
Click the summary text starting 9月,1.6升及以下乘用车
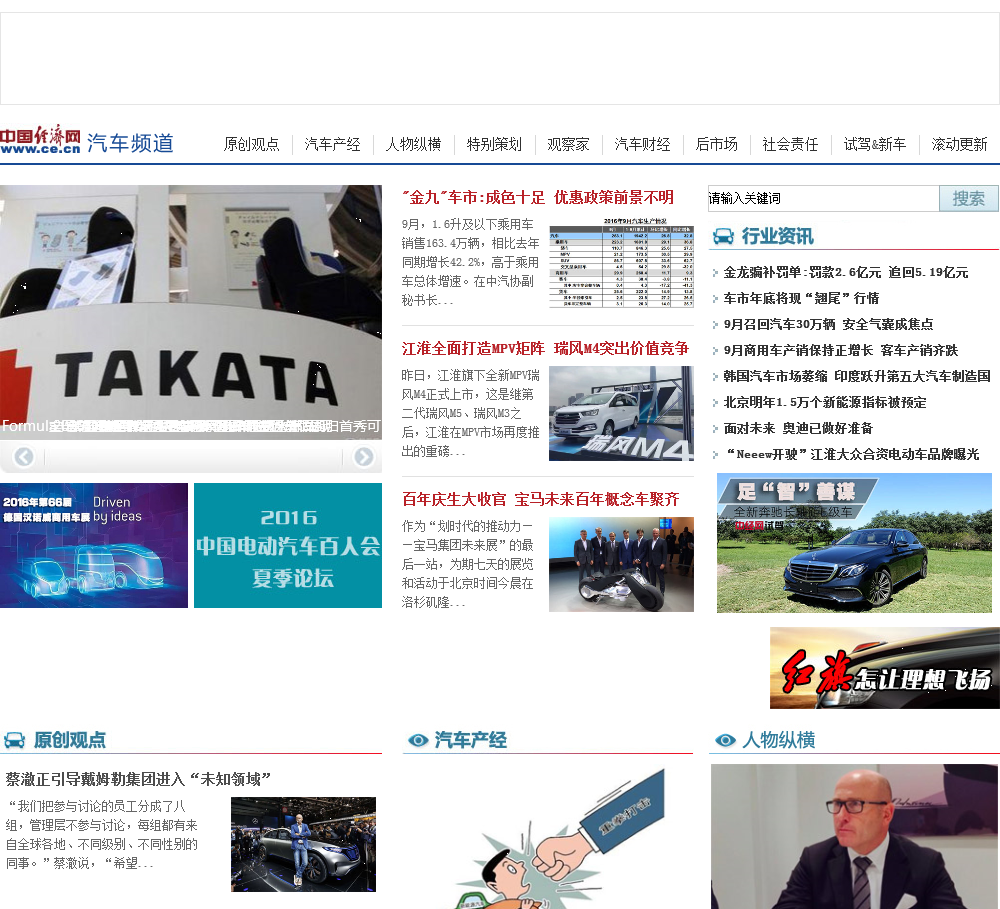pos(471,262)
